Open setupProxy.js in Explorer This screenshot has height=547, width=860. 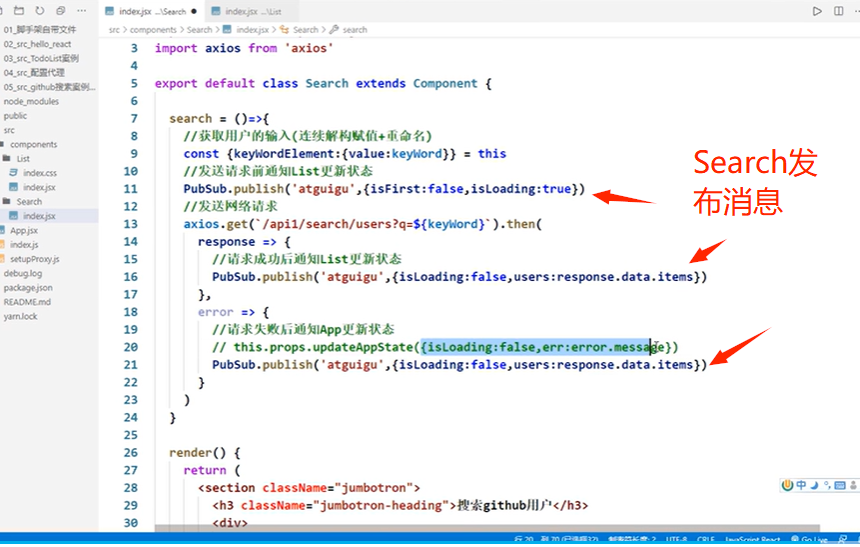[x=35, y=259]
